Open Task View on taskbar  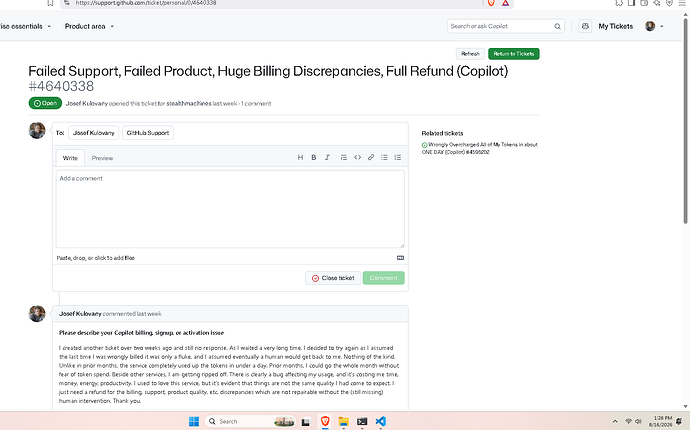tap(306, 422)
